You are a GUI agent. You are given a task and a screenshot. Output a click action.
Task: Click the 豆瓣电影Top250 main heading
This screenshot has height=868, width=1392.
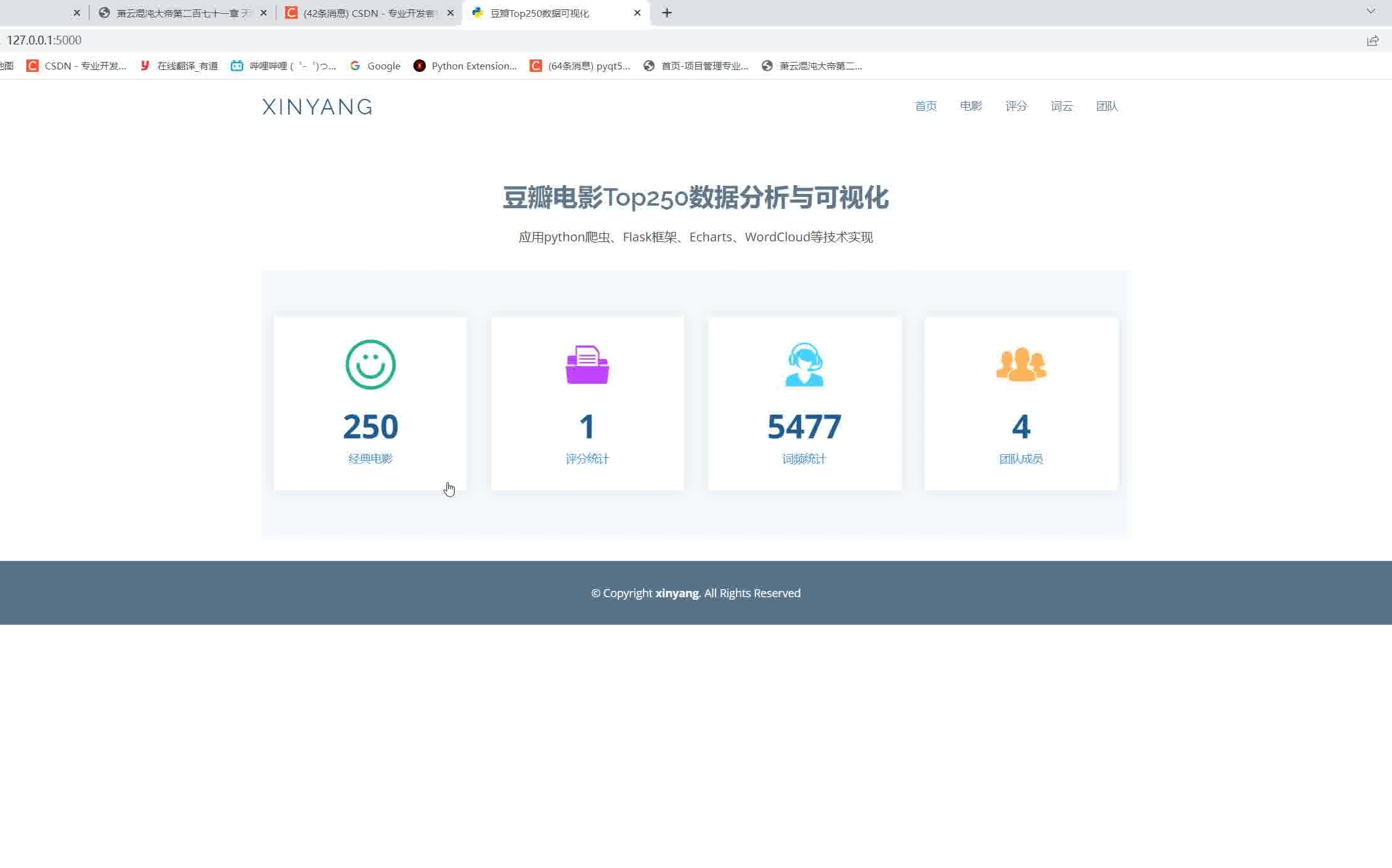tap(695, 198)
